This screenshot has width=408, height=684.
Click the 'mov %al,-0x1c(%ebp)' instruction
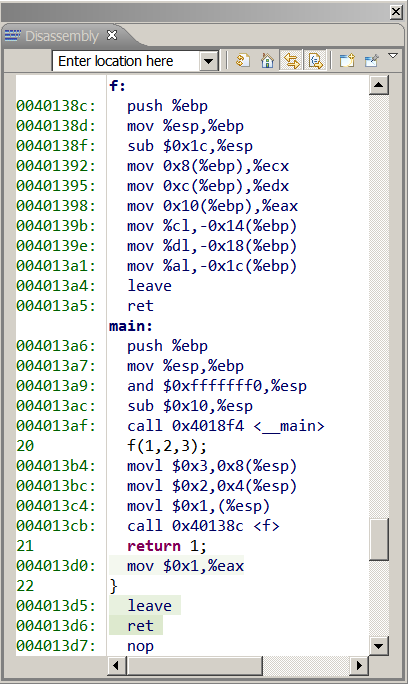(212, 266)
